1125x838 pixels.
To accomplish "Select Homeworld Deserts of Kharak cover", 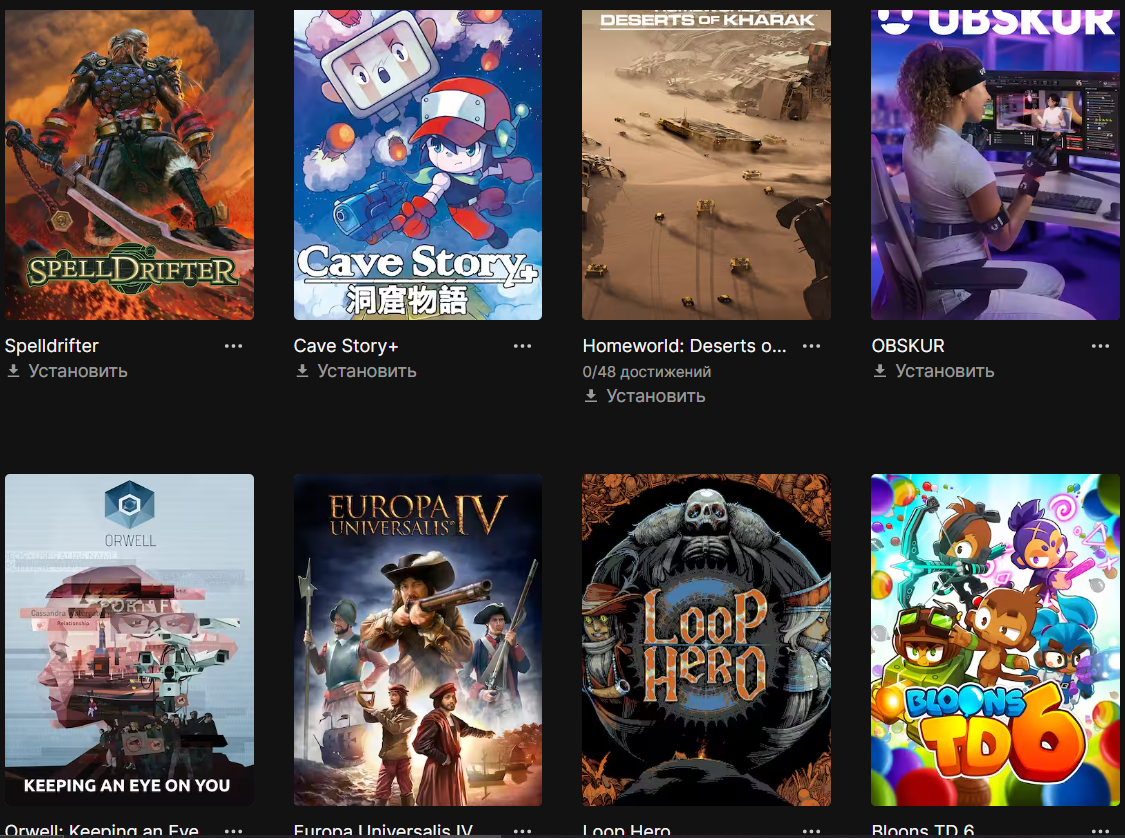I will coord(707,164).
